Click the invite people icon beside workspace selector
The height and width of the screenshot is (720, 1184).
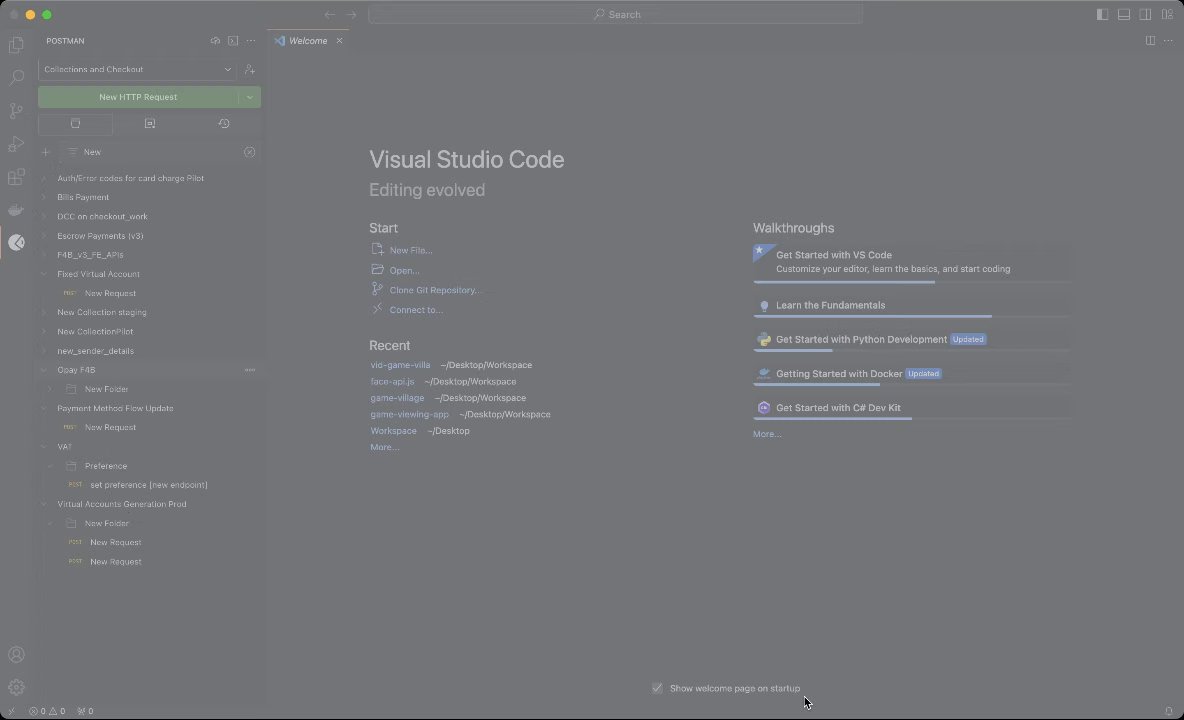click(x=250, y=69)
